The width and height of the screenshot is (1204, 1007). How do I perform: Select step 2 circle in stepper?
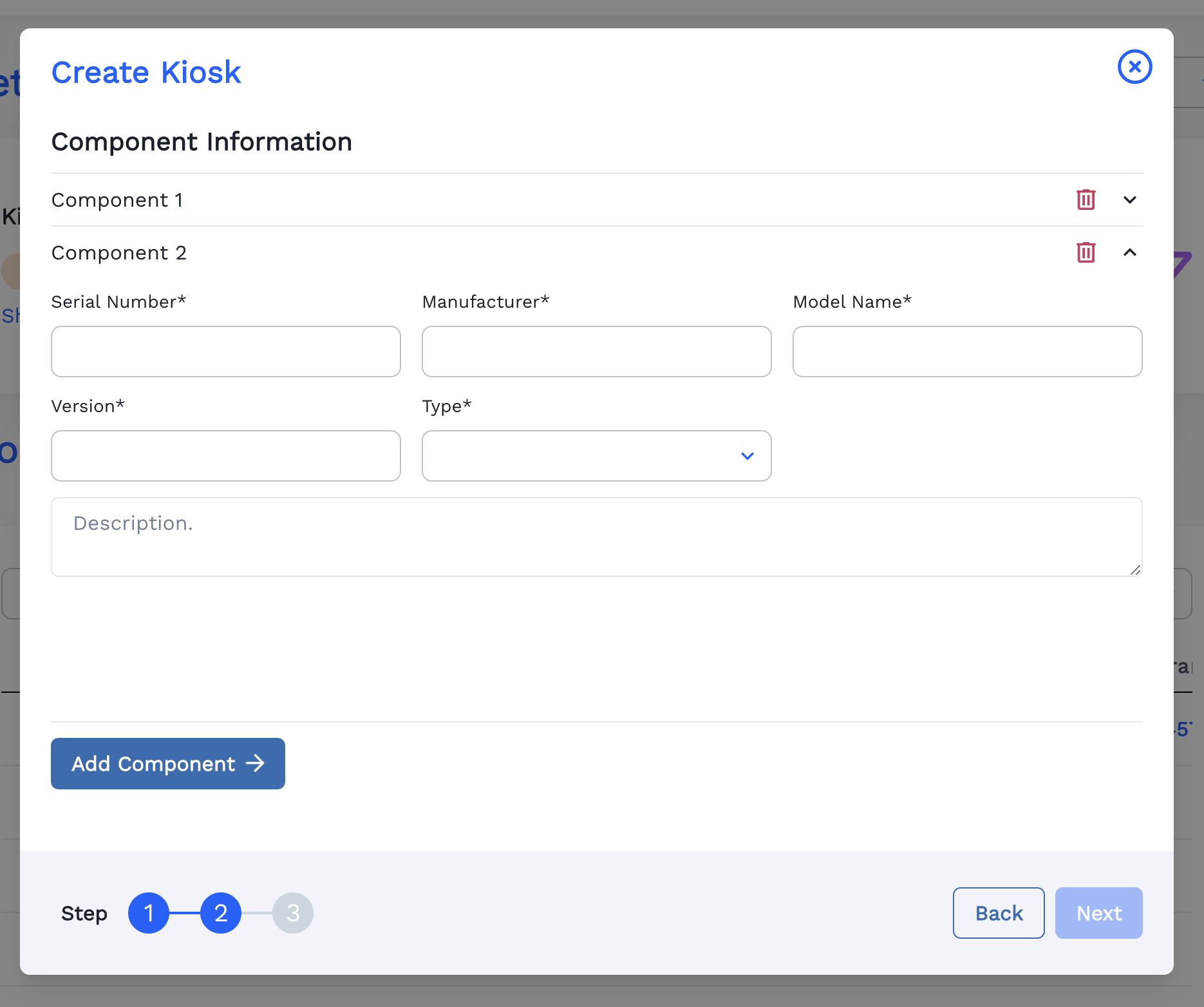click(221, 913)
